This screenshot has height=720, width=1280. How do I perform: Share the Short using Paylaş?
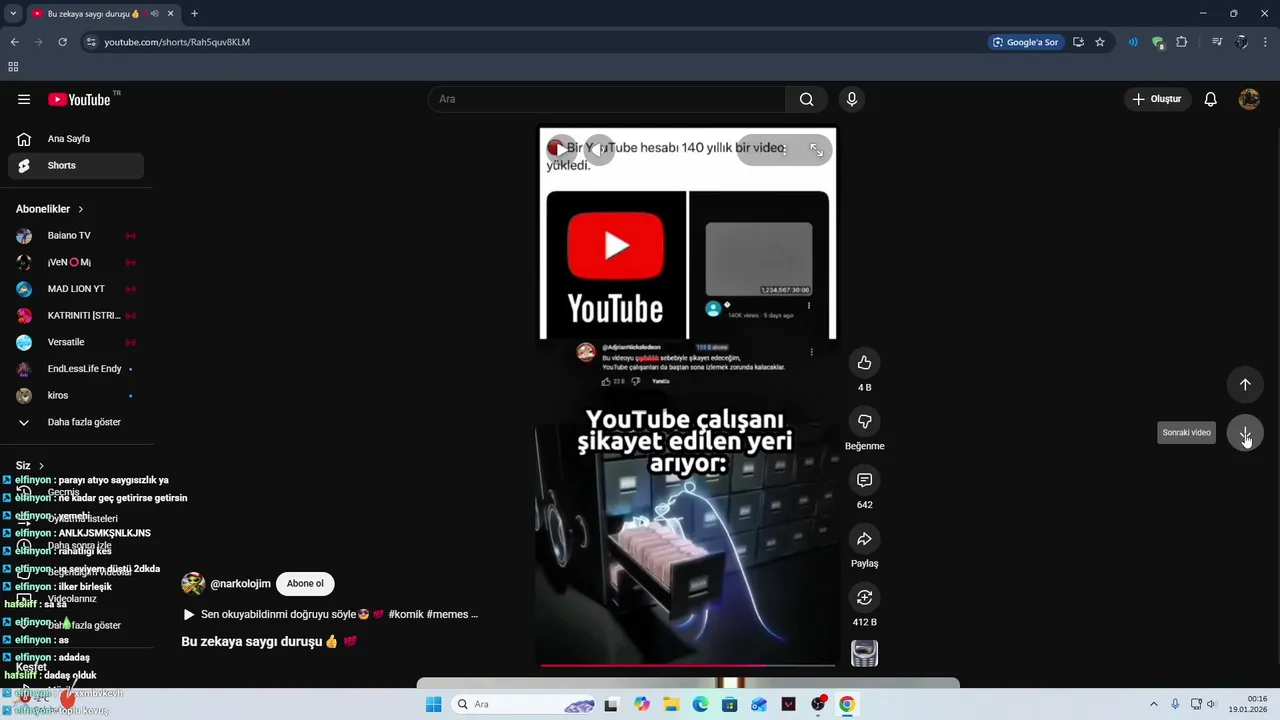coord(864,539)
